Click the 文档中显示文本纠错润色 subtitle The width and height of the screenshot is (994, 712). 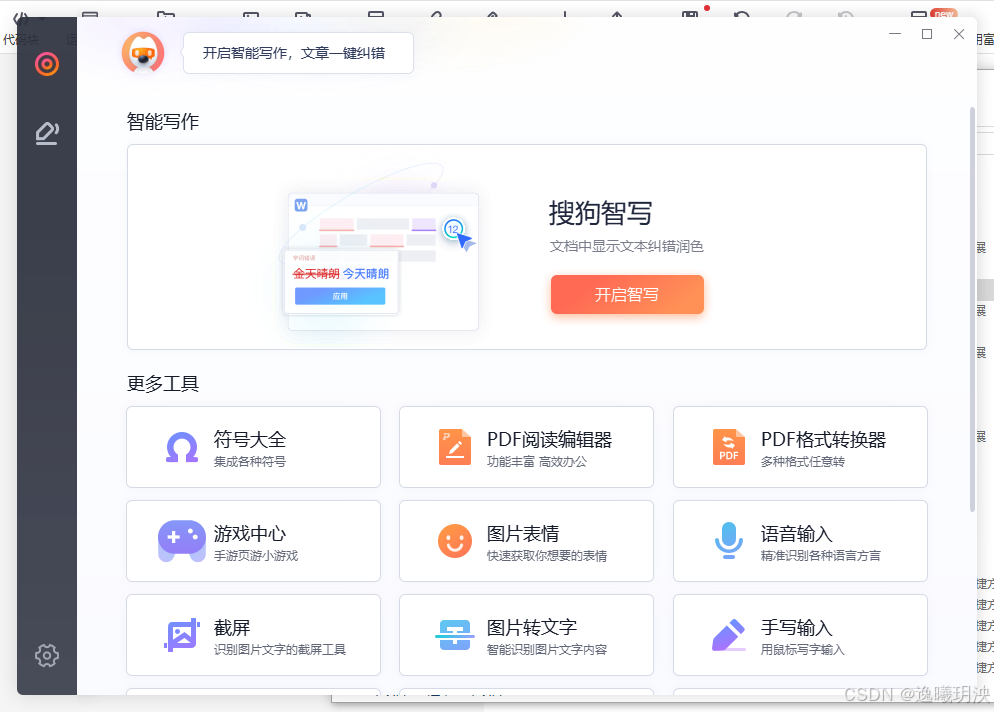click(x=627, y=246)
